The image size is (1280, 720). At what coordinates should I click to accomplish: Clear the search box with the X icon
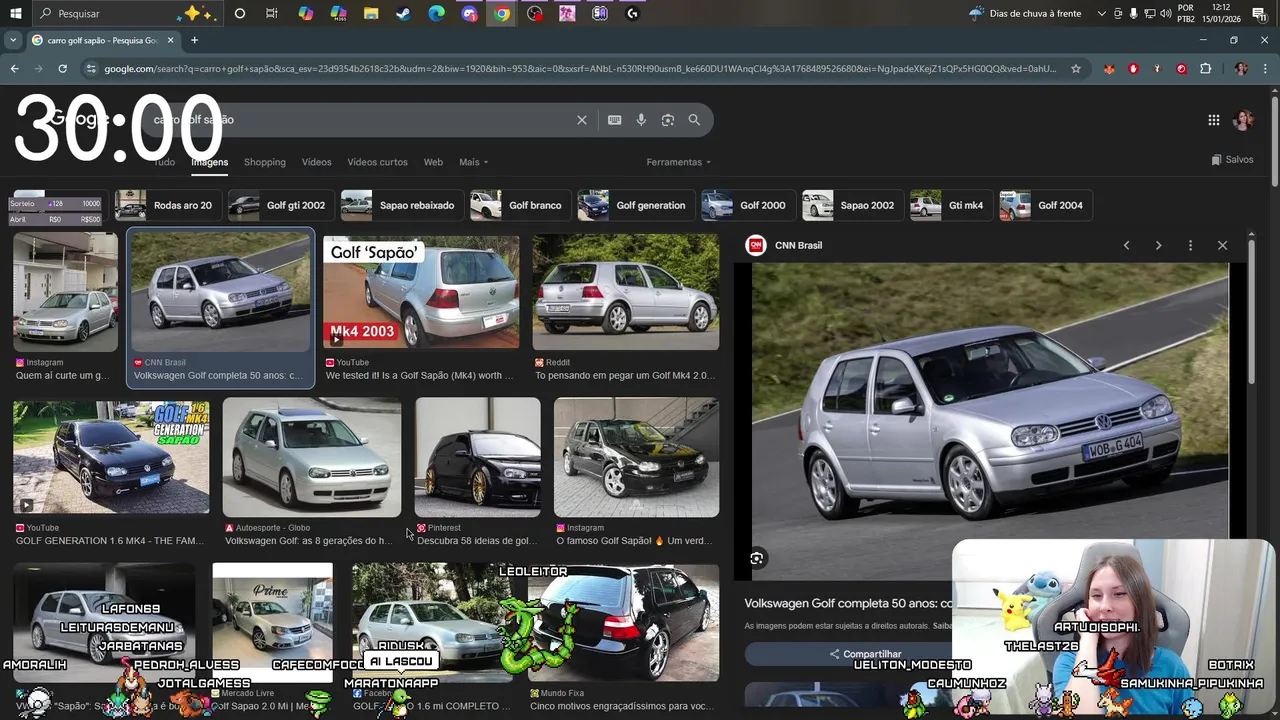coord(582,120)
